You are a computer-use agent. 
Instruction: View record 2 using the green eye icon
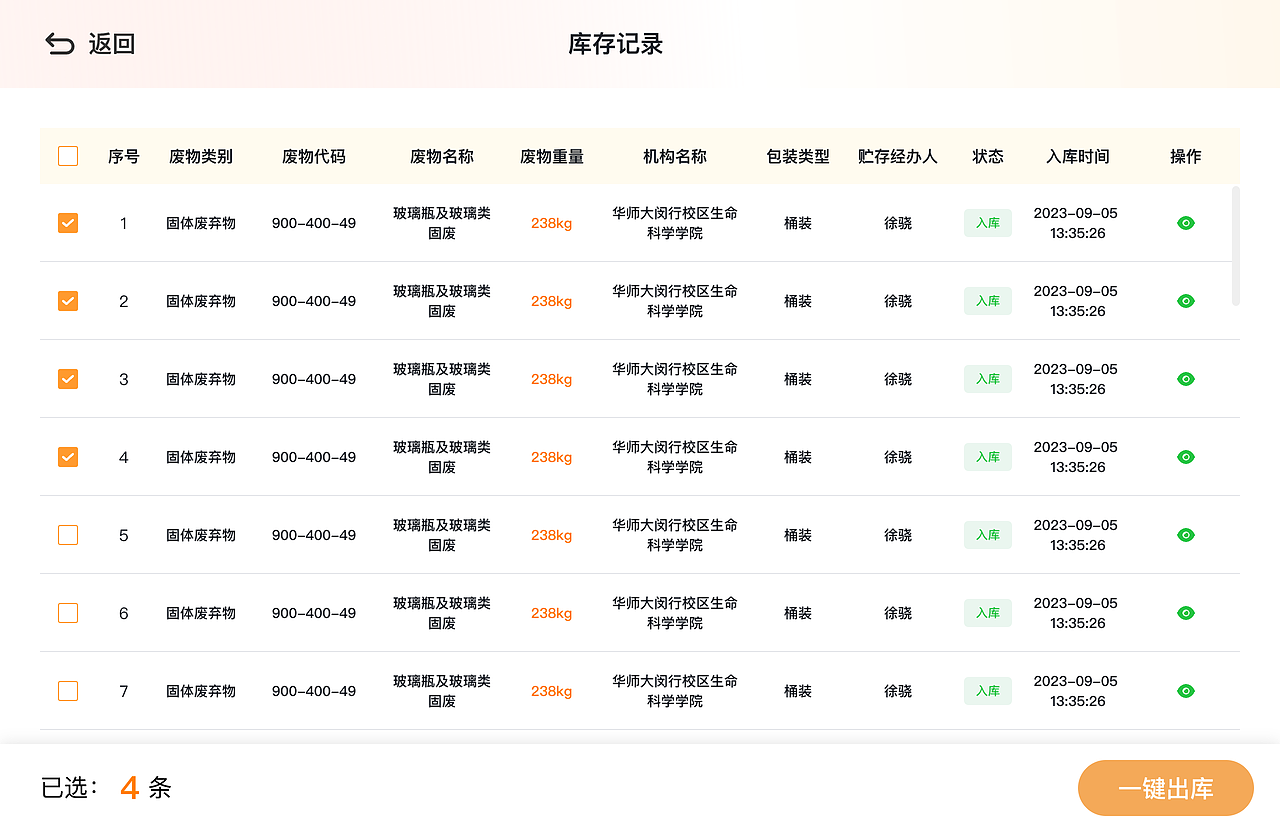pyautogui.click(x=1185, y=301)
